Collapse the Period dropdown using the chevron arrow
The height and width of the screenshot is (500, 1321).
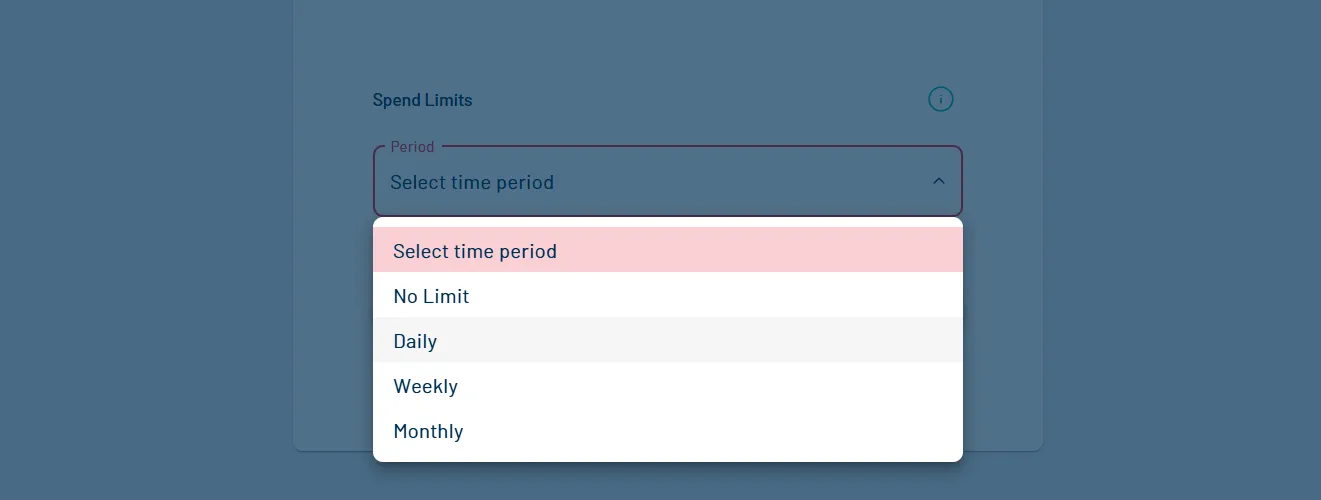938,181
